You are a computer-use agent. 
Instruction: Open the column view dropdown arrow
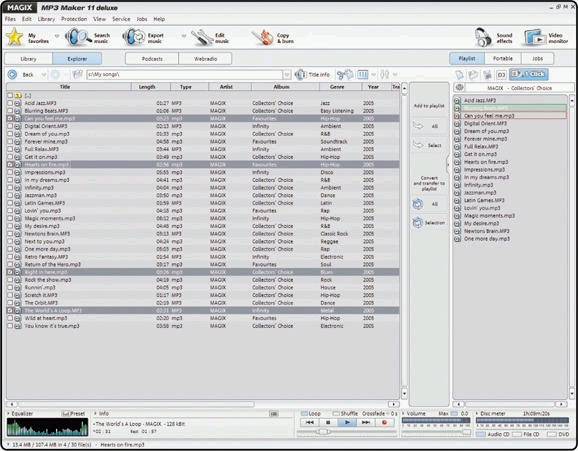(x=373, y=75)
